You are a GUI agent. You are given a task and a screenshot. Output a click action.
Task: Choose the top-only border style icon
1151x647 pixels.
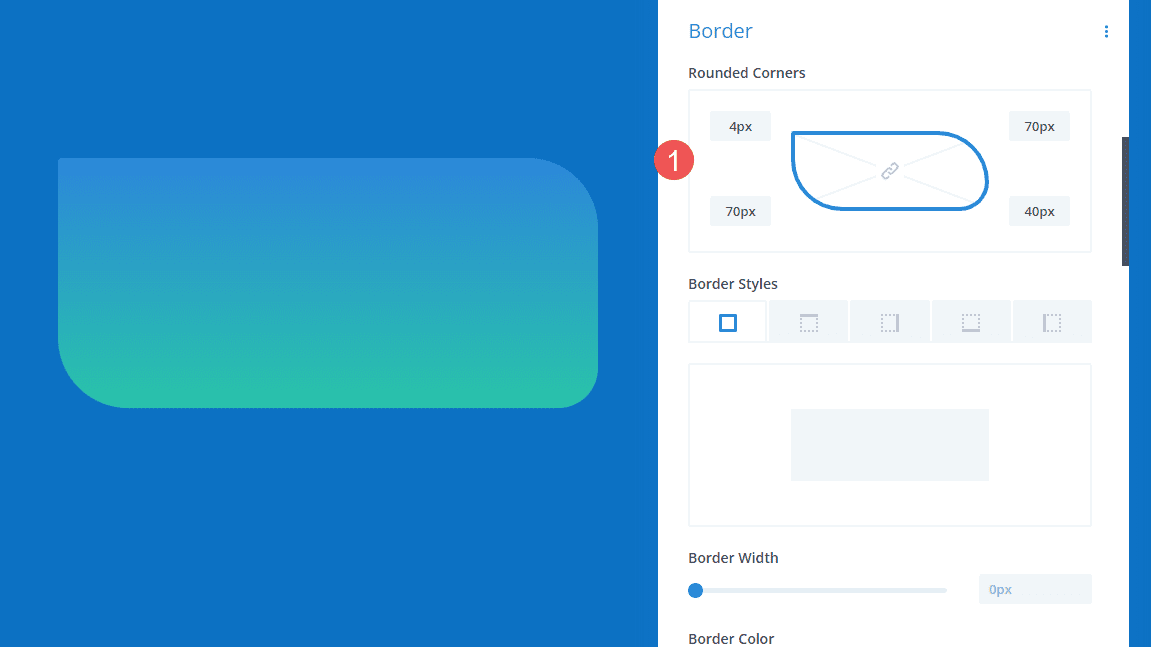click(x=808, y=321)
